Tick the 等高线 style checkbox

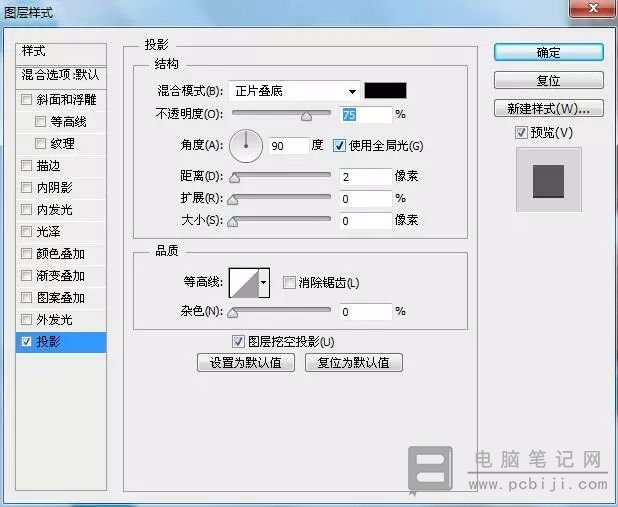click(x=40, y=121)
